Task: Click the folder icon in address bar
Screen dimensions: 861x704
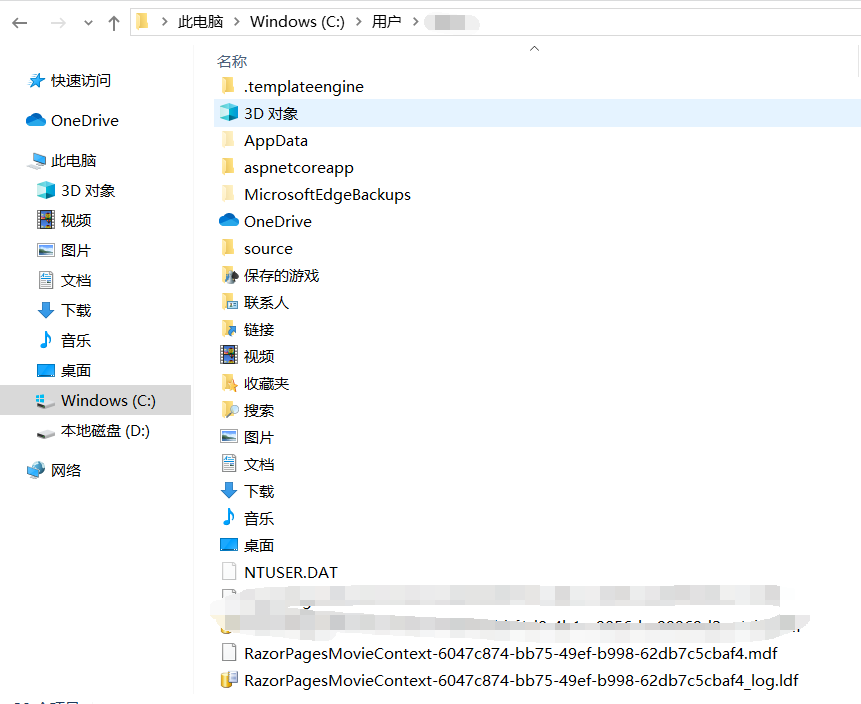Action: point(143,21)
